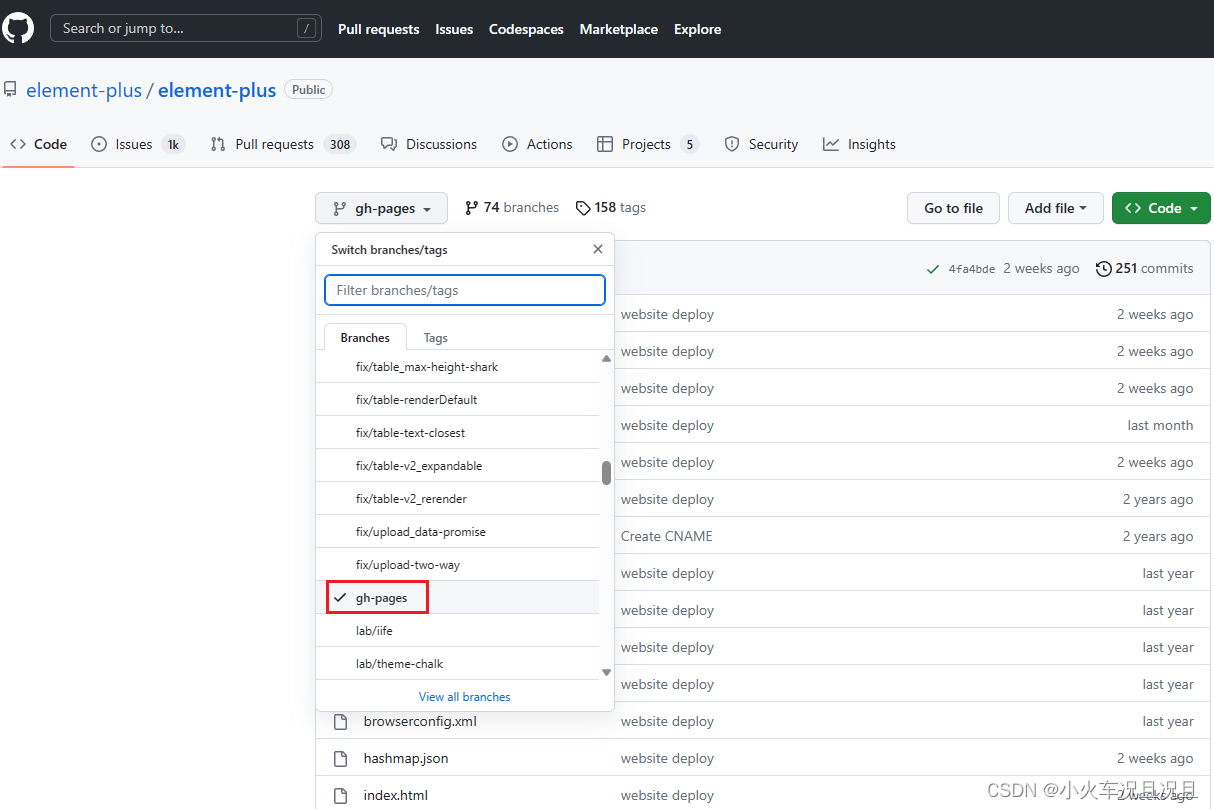The image size is (1214, 809).
Task: Click the green check status icon near 4fa4bde
Action: (x=933, y=269)
